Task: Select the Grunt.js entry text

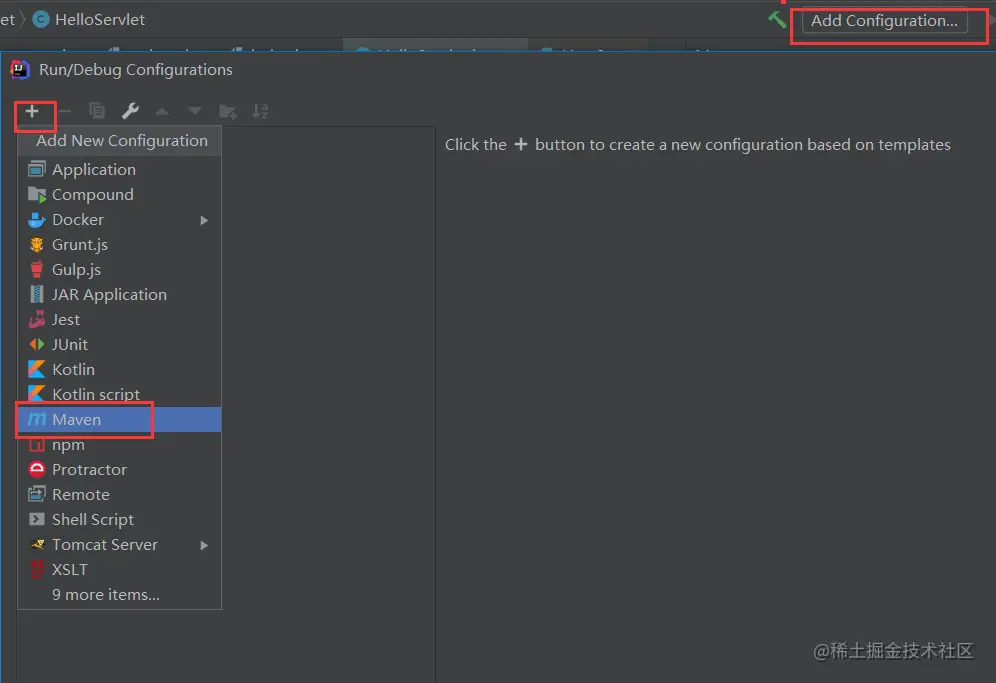Action: tap(80, 245)
